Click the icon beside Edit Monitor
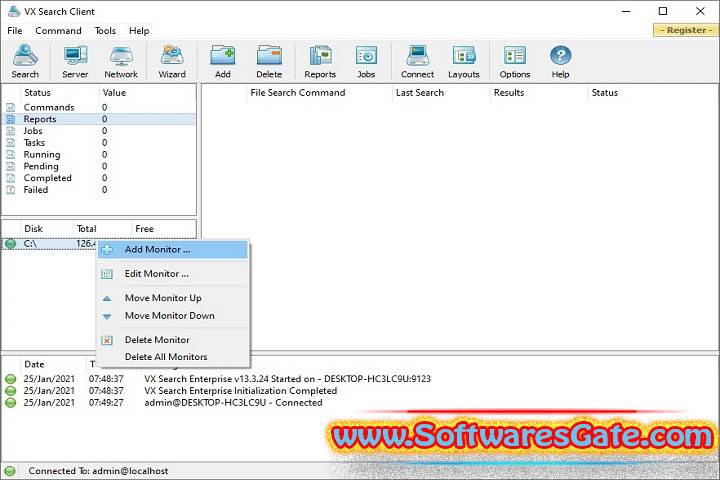This screenshot has width=720, height=480. point(107,274)
